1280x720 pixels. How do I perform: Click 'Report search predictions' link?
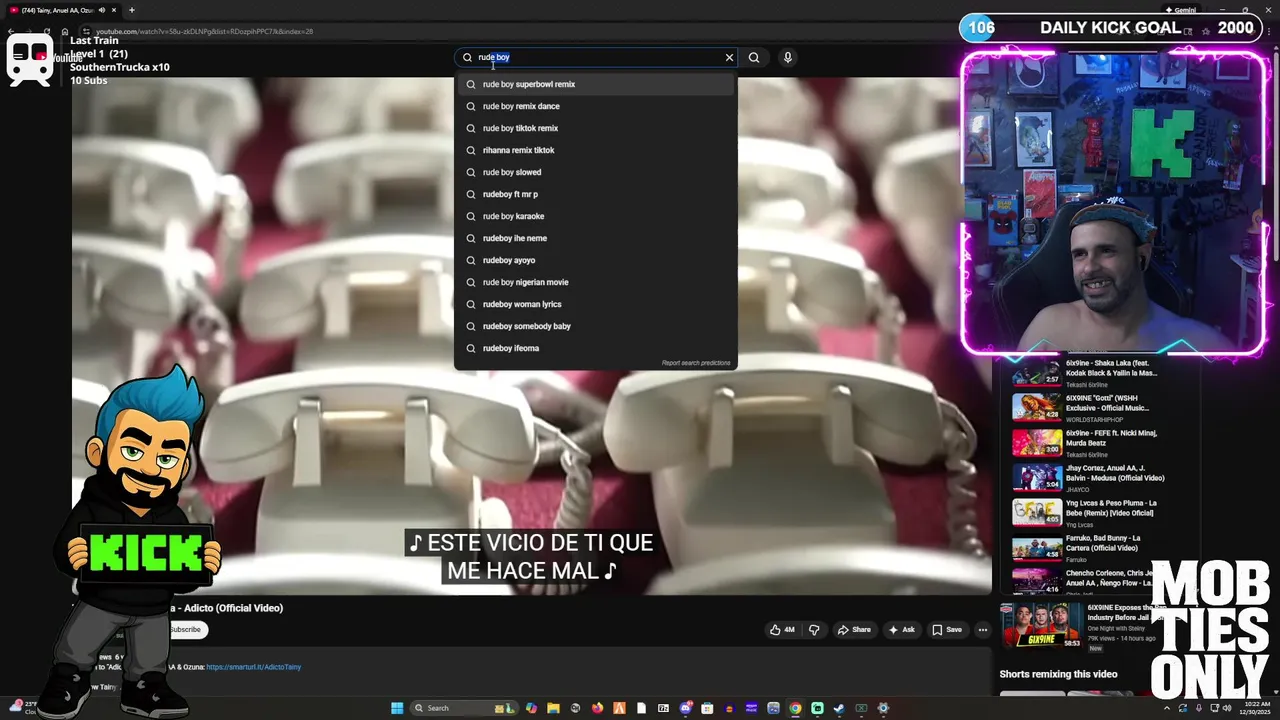[696, 363]
